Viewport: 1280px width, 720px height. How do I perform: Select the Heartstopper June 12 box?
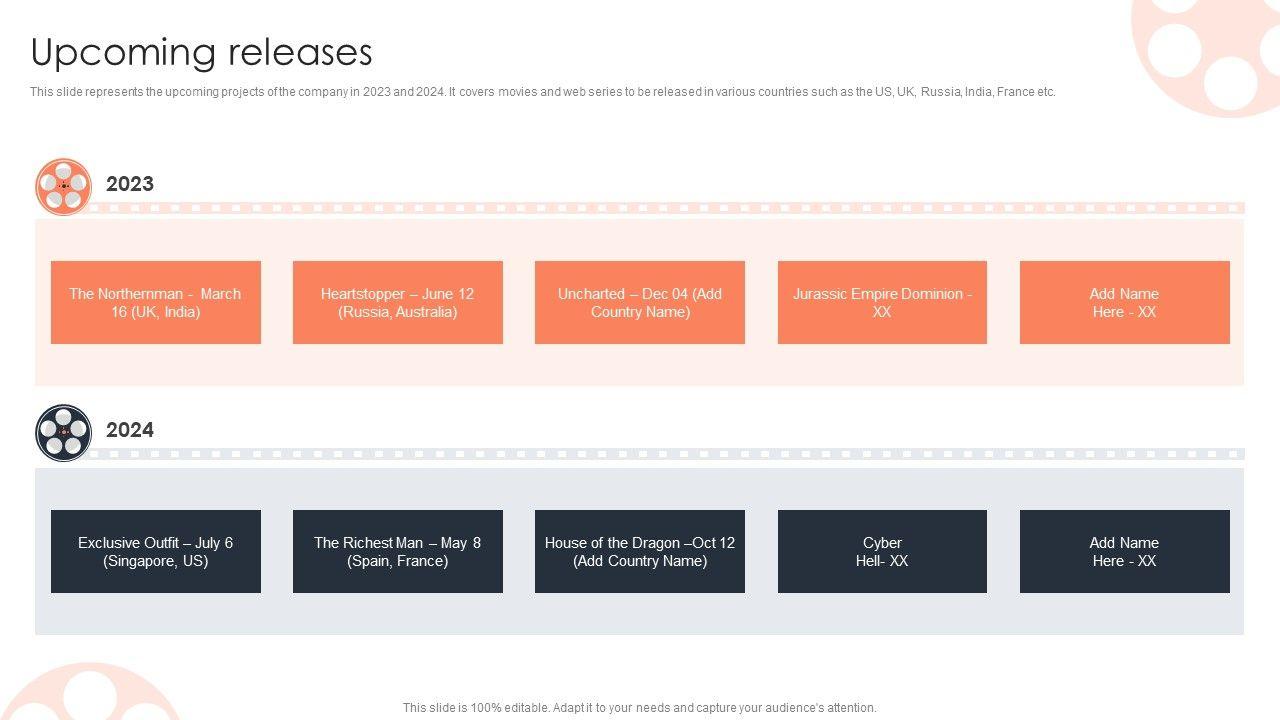click(397, 302)
